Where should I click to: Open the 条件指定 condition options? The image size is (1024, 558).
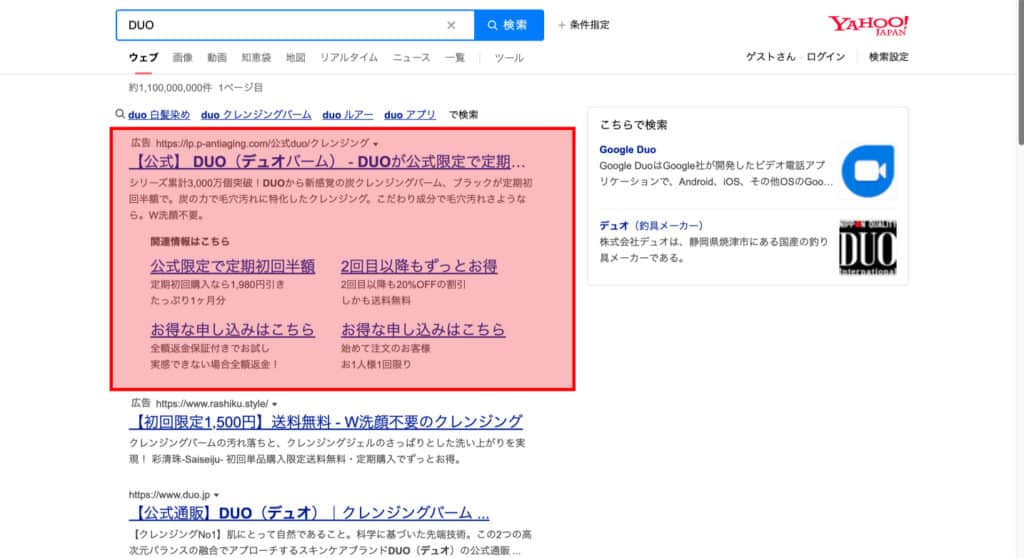pos(584,25)
